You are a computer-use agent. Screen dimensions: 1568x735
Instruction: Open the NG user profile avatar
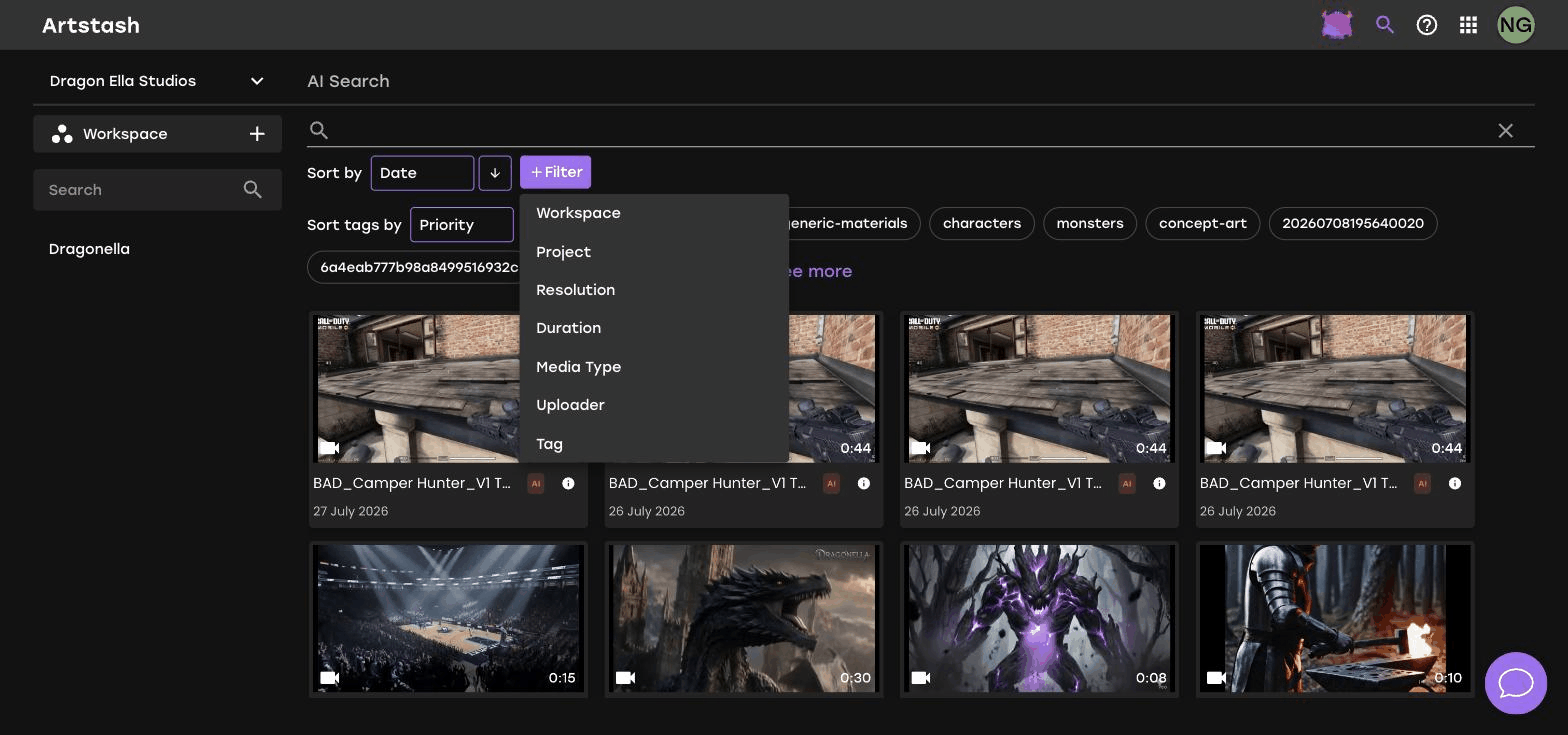point(1516,25)
